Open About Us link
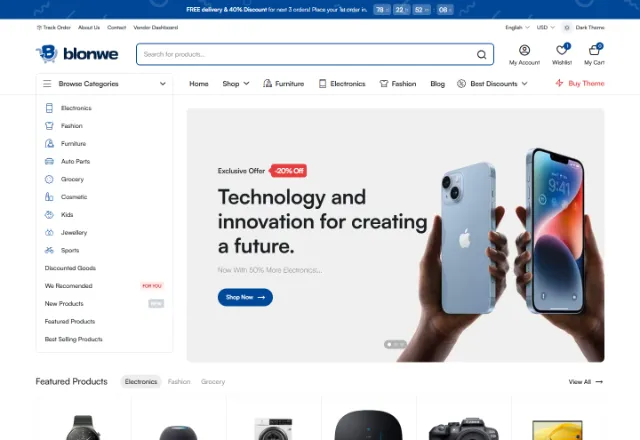The height and width of the screenshot is (440, 640). (x=89, y=27)
